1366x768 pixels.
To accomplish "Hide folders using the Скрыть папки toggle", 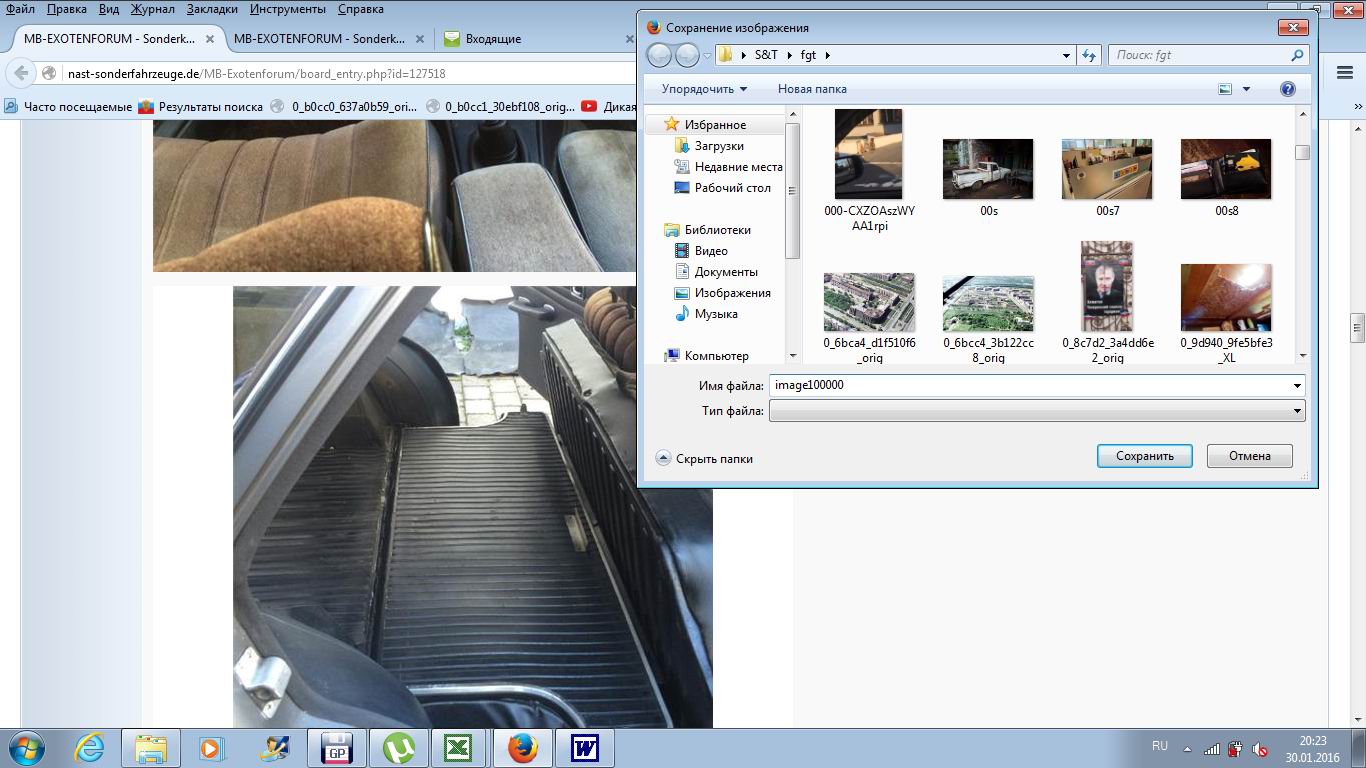I will click(705, 458).
